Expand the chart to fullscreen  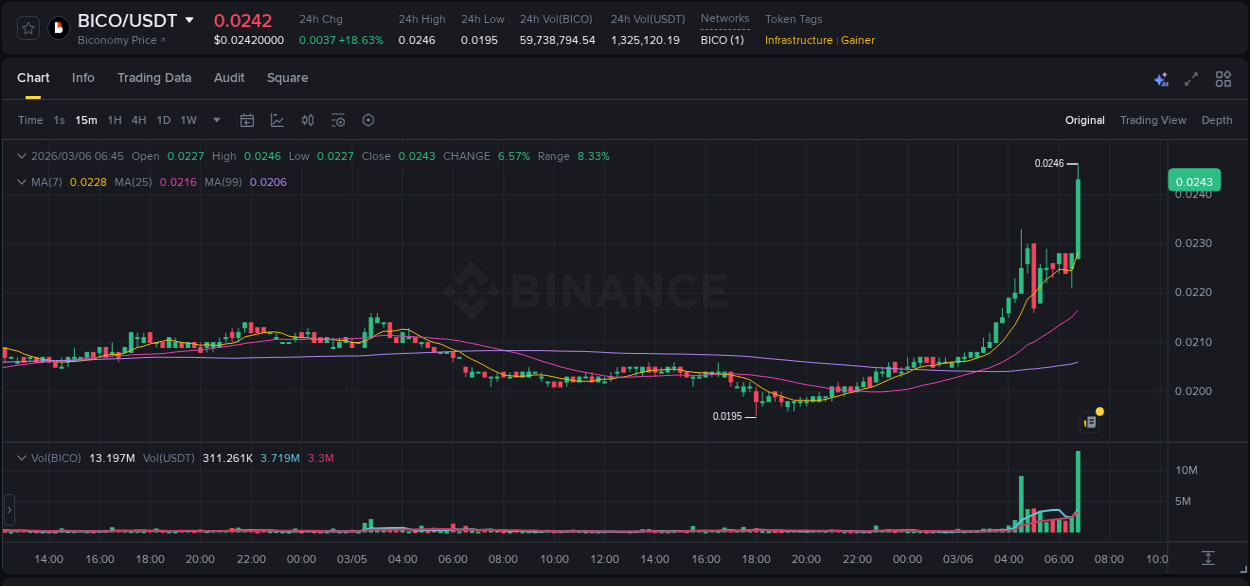[x=1191, y=78]
